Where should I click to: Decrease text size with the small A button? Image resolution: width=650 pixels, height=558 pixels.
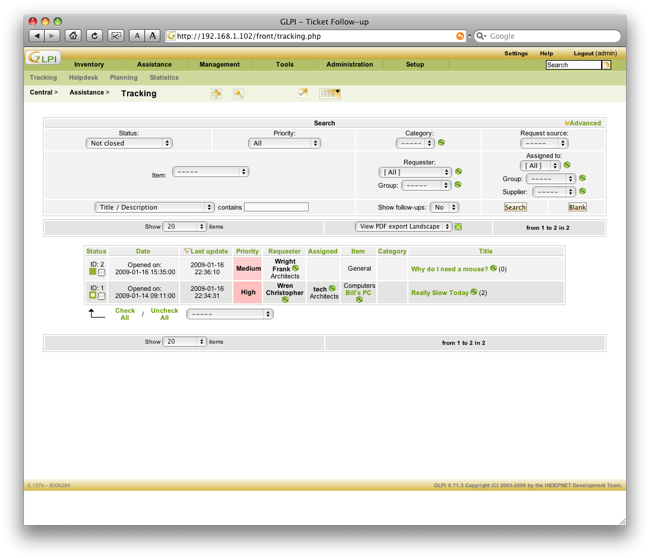pos(137,36)
